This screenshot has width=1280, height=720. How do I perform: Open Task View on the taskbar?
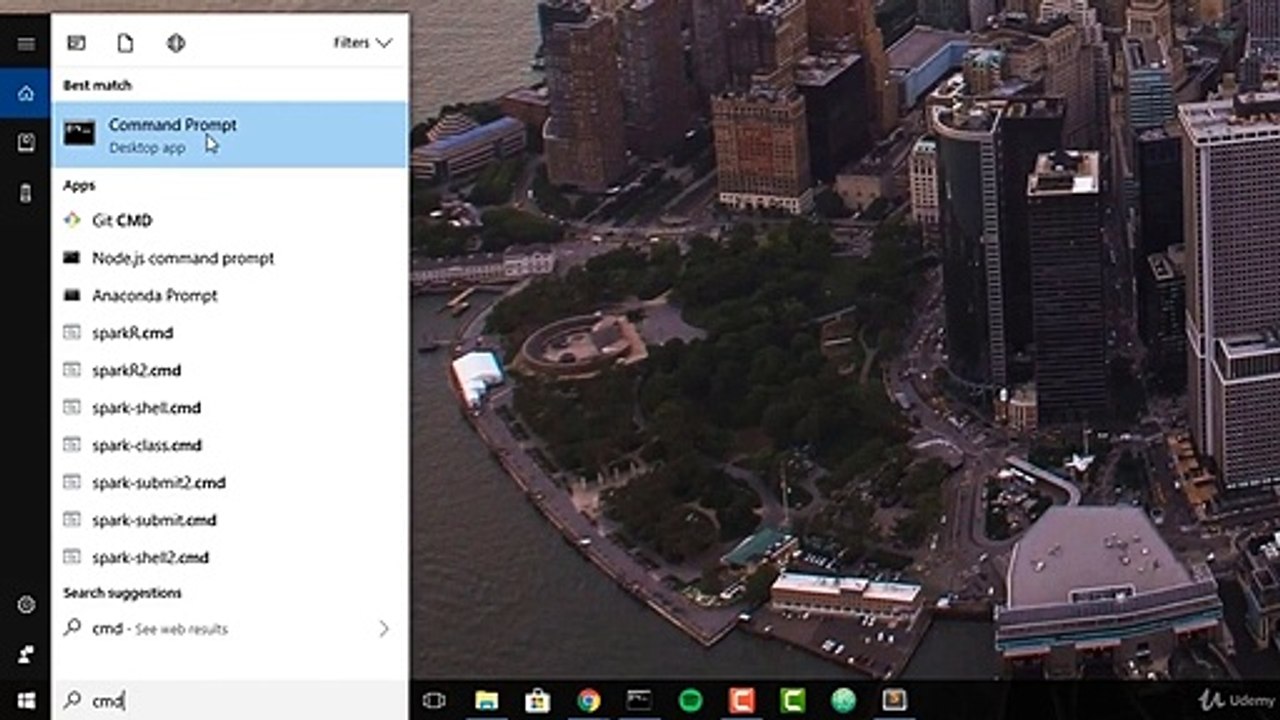(x=434, y=701)
